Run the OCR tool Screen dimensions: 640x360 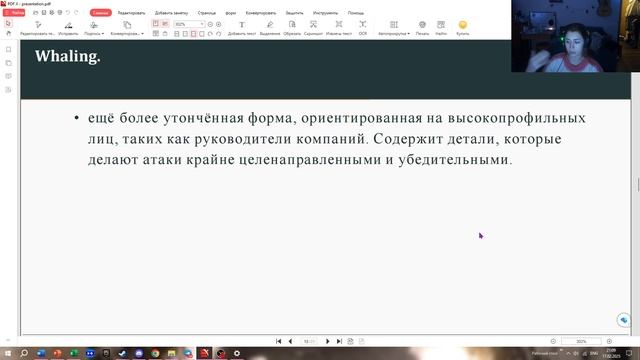362,28
